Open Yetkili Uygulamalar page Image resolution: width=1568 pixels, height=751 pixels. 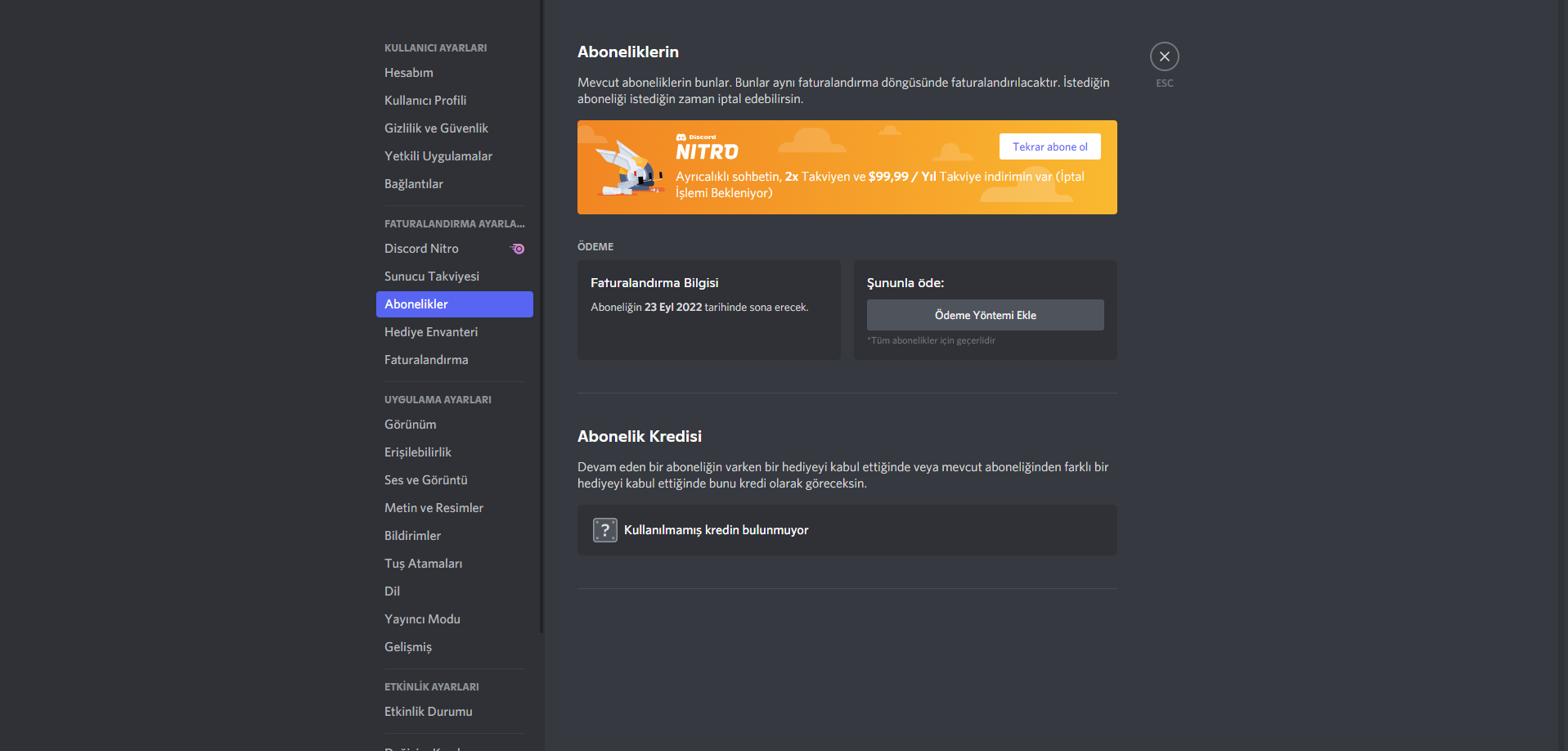click(x=454, y=156)
